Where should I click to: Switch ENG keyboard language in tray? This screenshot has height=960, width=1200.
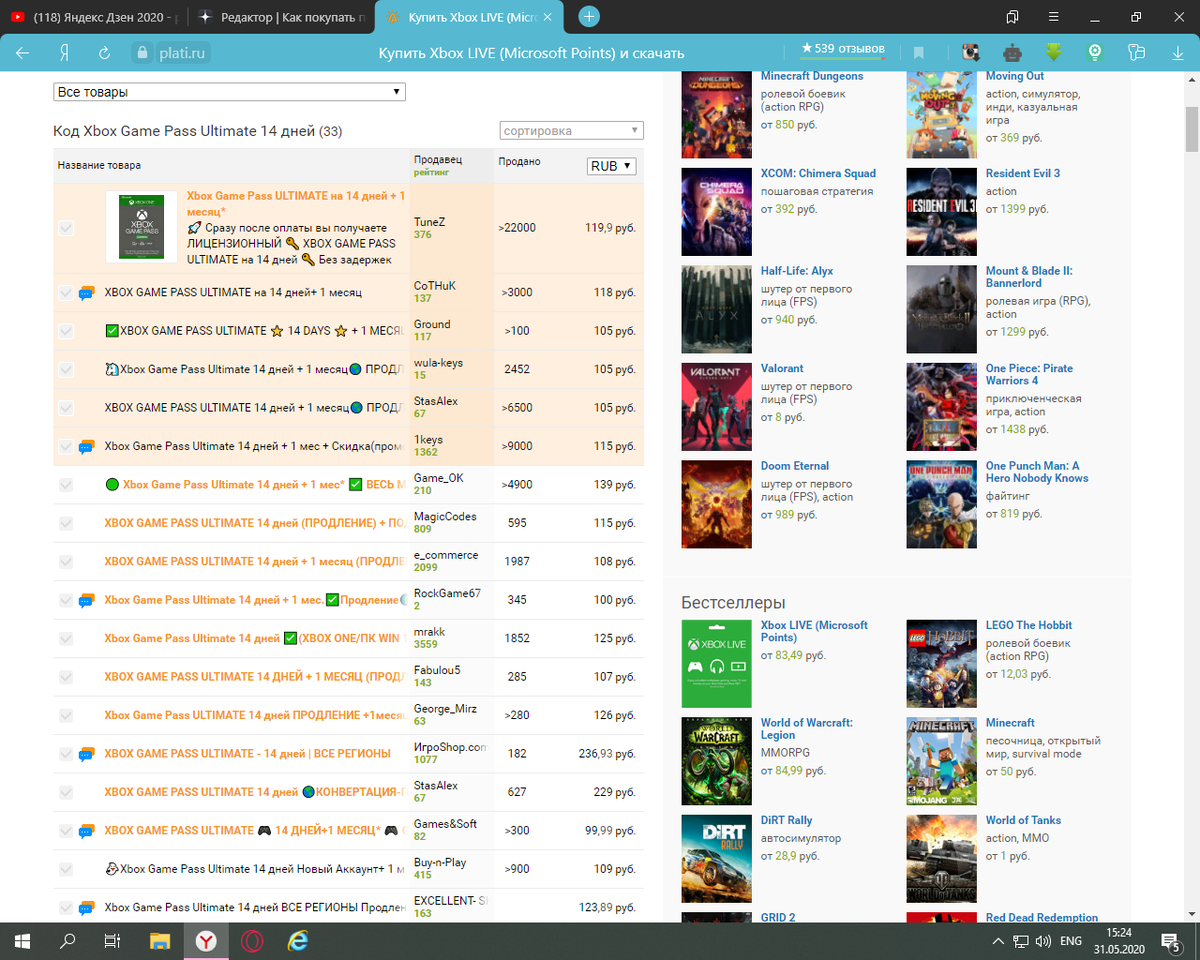(x=1071, y=941)
